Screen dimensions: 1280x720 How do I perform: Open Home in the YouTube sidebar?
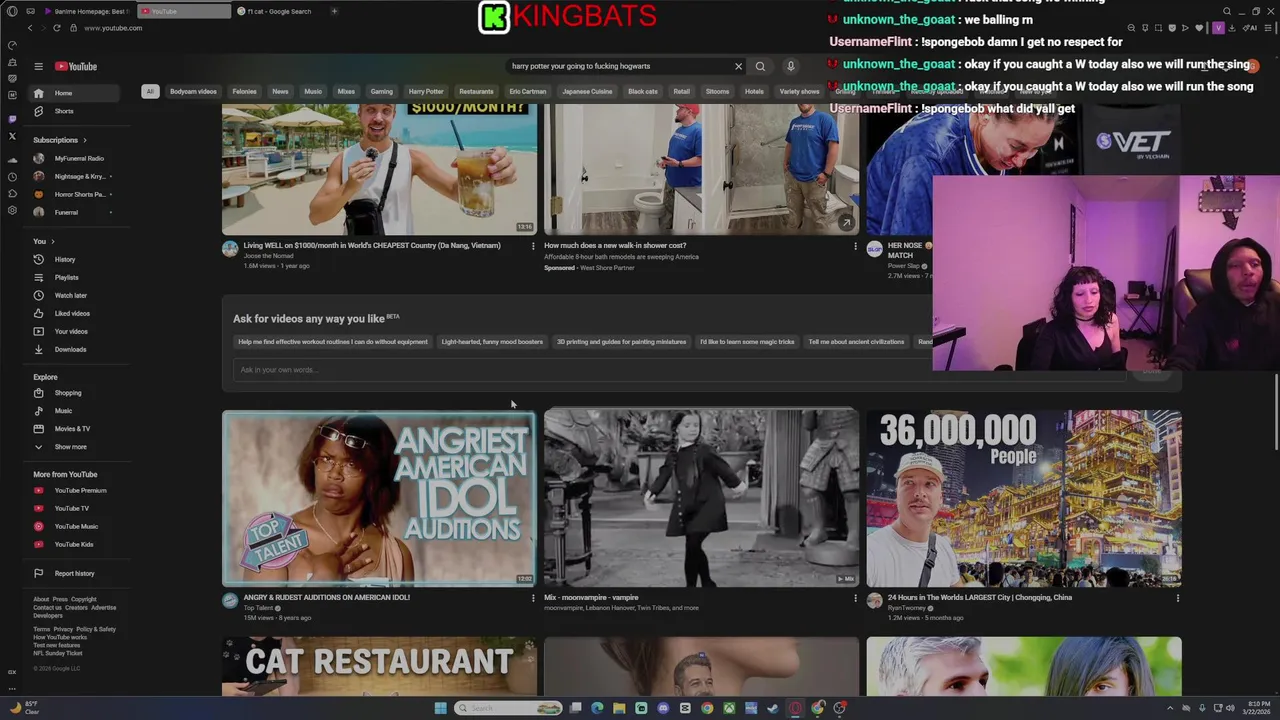click(76, 93)
